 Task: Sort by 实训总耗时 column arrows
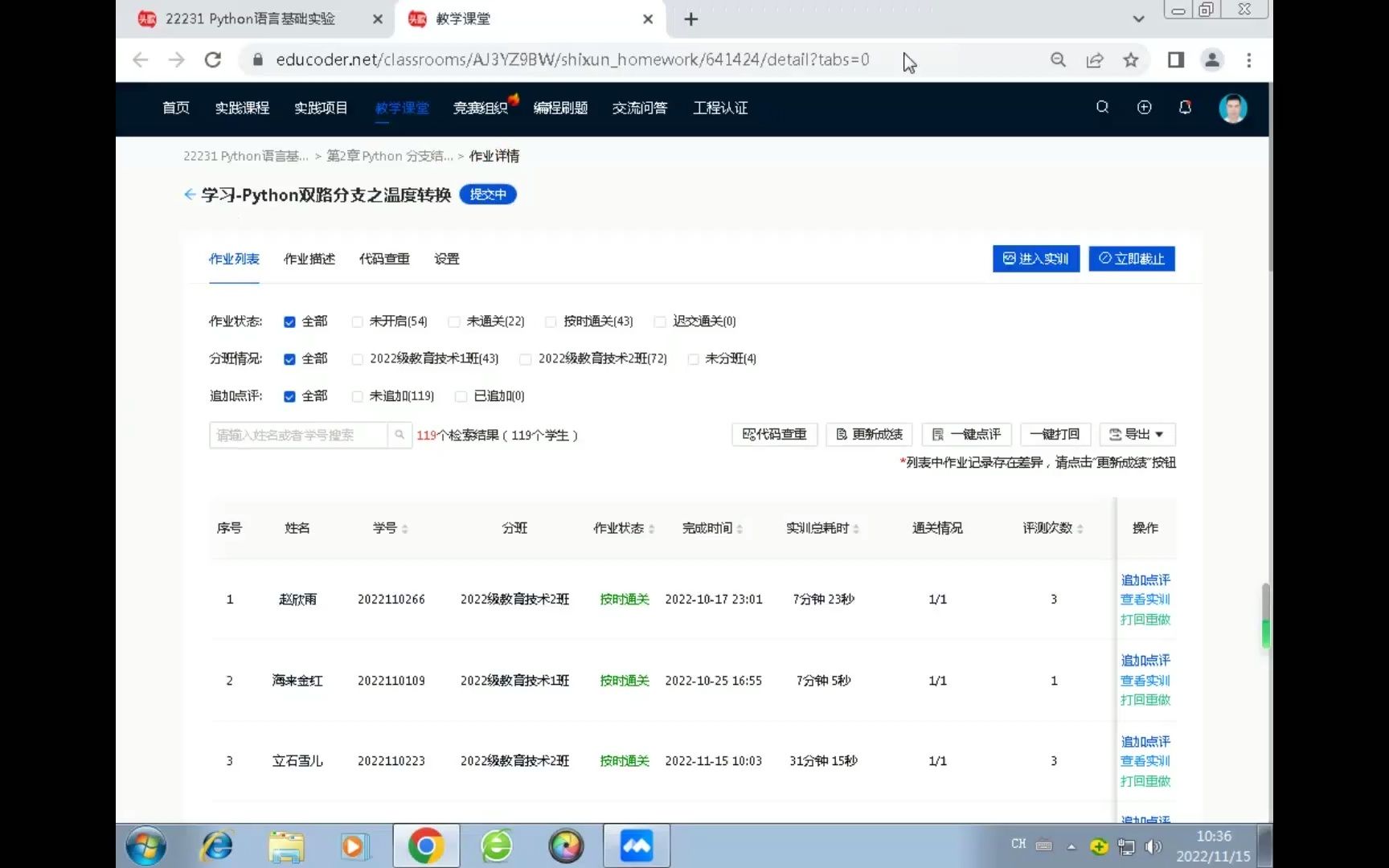[x=856, y=529]
